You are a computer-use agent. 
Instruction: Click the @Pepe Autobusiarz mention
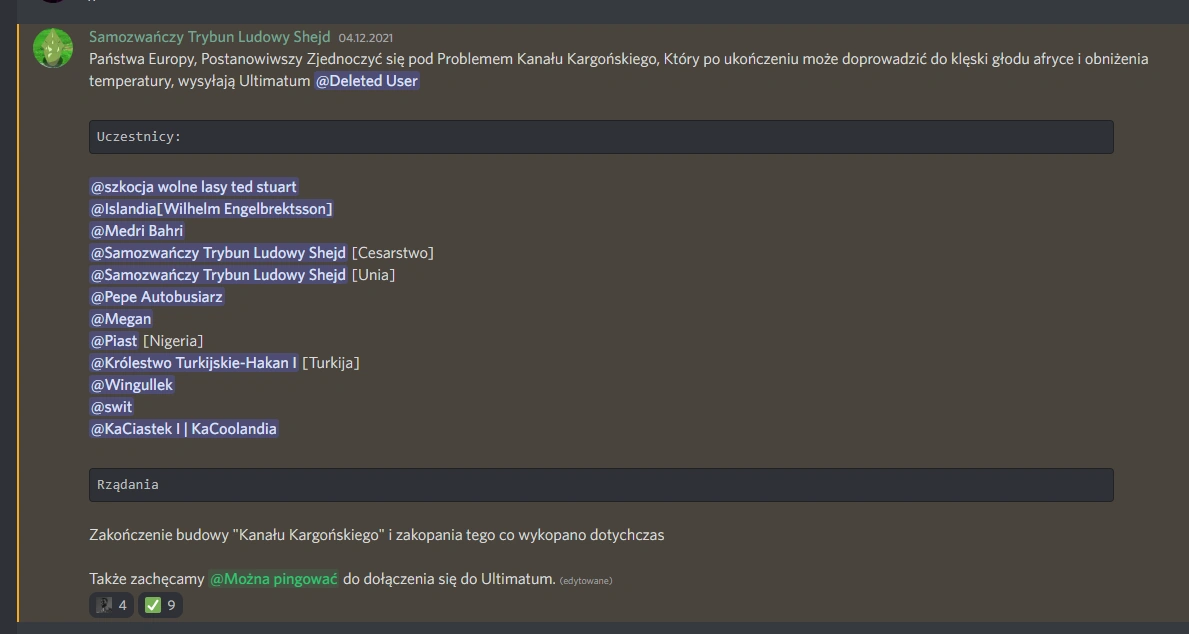point(157,297)
